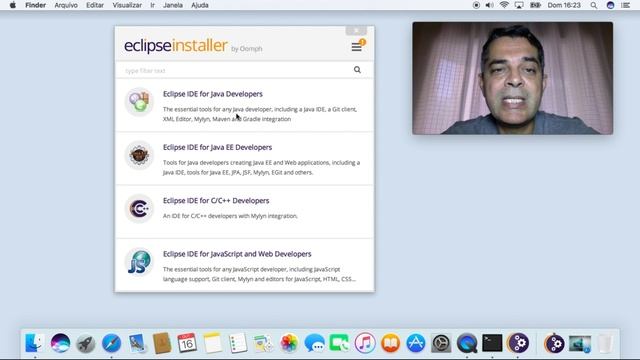640x360 pixels.
Task: Open Calendar from the Dock
Action: click(187, 343)
